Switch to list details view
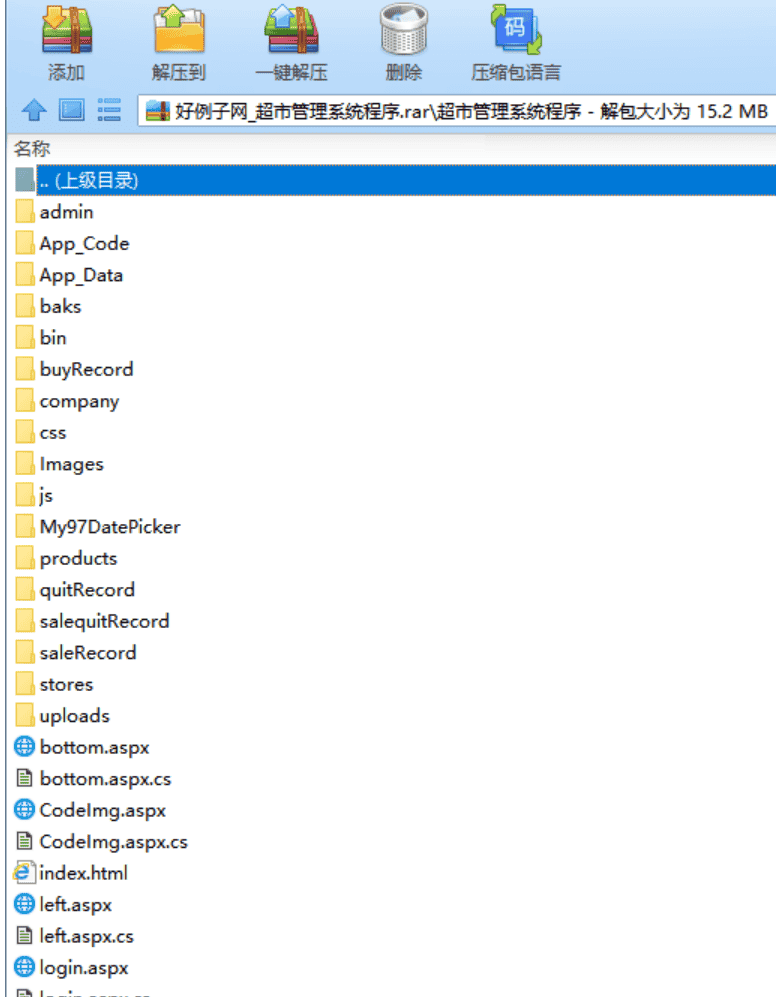This screenshot has width=776, height=997. pos(109,110)
